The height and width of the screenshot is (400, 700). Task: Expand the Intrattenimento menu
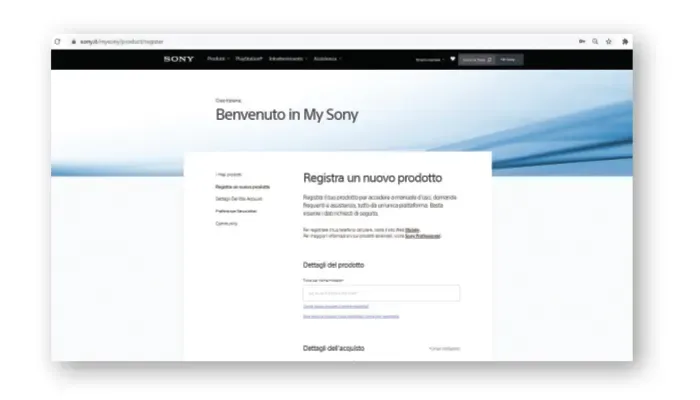(288, 60)
